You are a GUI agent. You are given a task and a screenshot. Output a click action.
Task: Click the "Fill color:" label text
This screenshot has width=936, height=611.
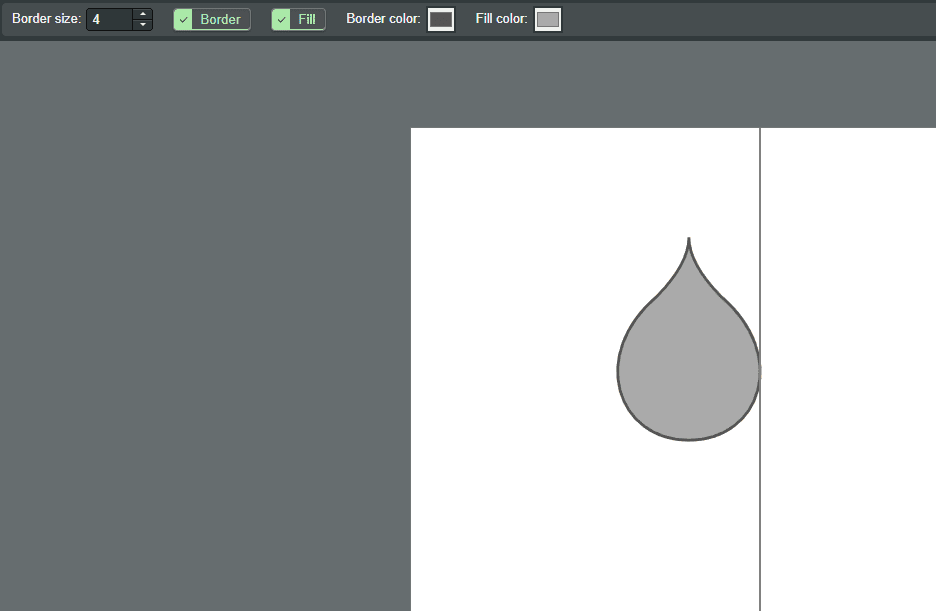501,19
